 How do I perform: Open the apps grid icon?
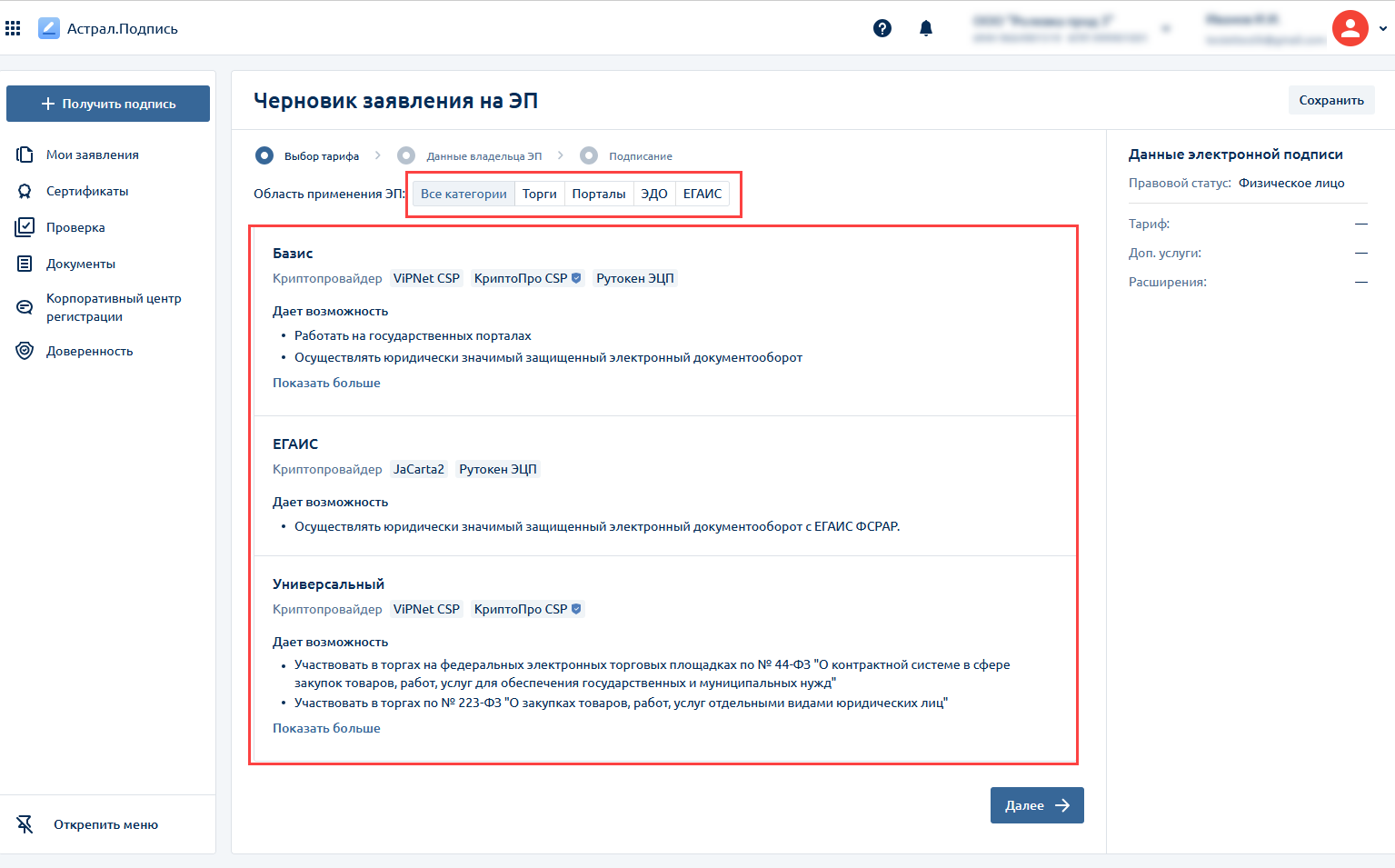13,28
